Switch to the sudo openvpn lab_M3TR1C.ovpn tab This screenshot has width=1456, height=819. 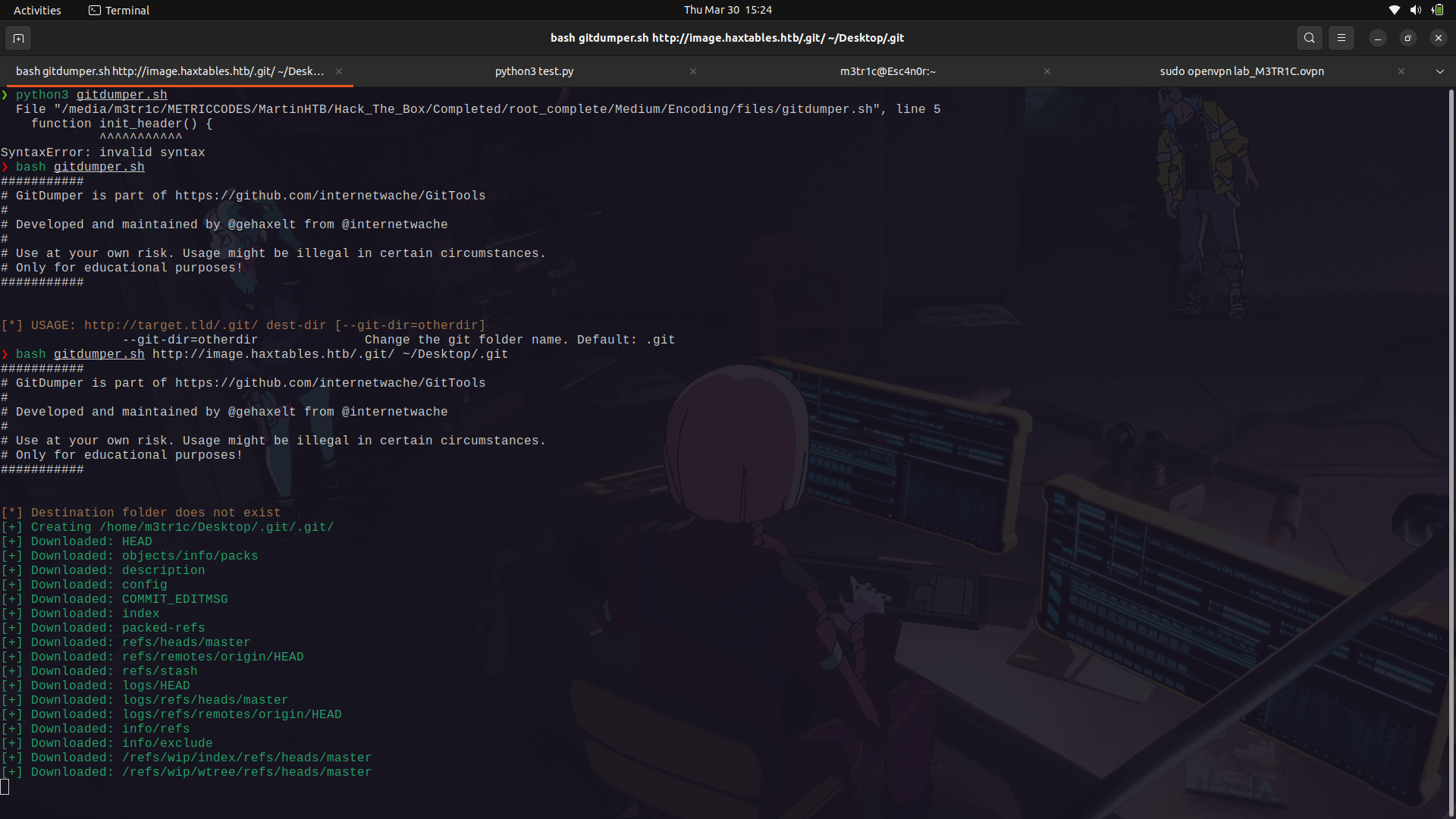coord(1241,71)
